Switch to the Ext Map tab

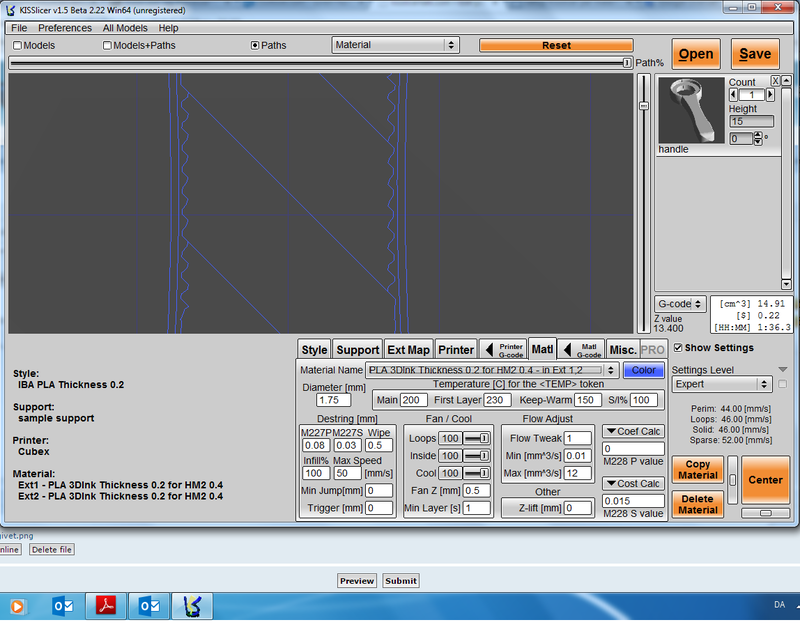[x=409, y=350]
